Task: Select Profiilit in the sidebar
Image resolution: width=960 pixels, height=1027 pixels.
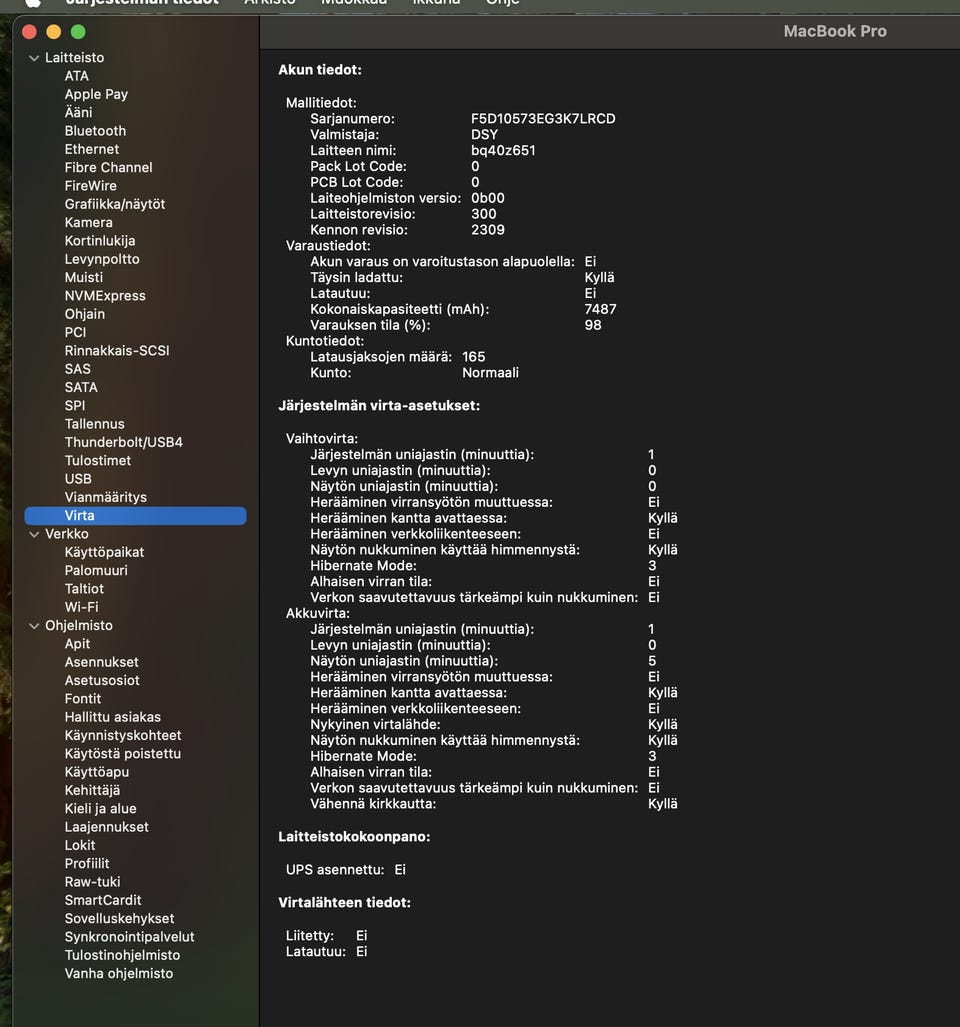Action: pos(86,865)
